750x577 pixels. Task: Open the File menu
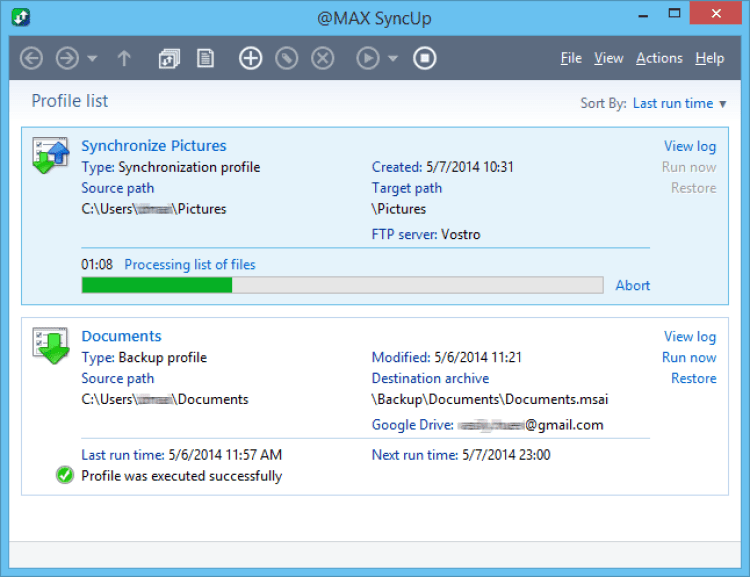(x=571, y=58)
